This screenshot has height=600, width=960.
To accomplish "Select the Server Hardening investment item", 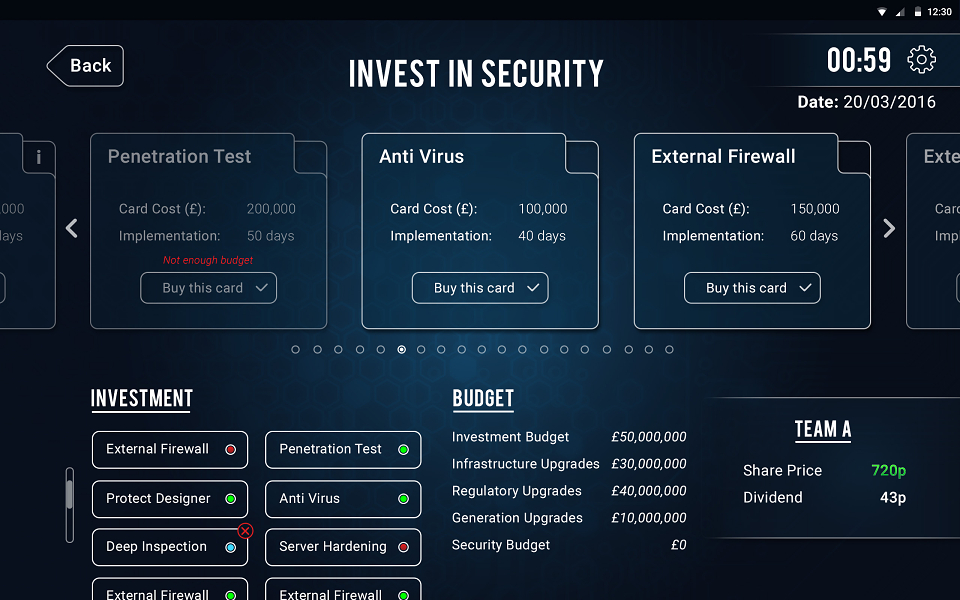I will click(x=343, y=547).
